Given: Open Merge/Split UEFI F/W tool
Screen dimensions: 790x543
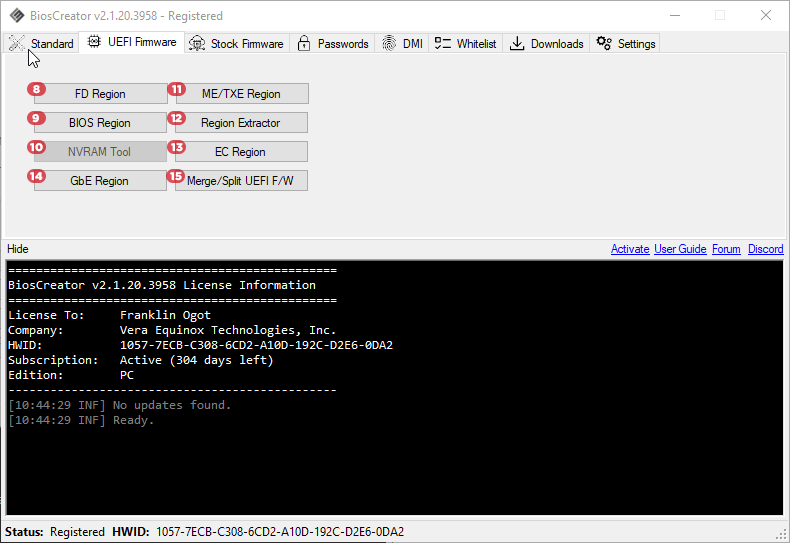Looking at the screenshot, I should [x=241, y=181].
